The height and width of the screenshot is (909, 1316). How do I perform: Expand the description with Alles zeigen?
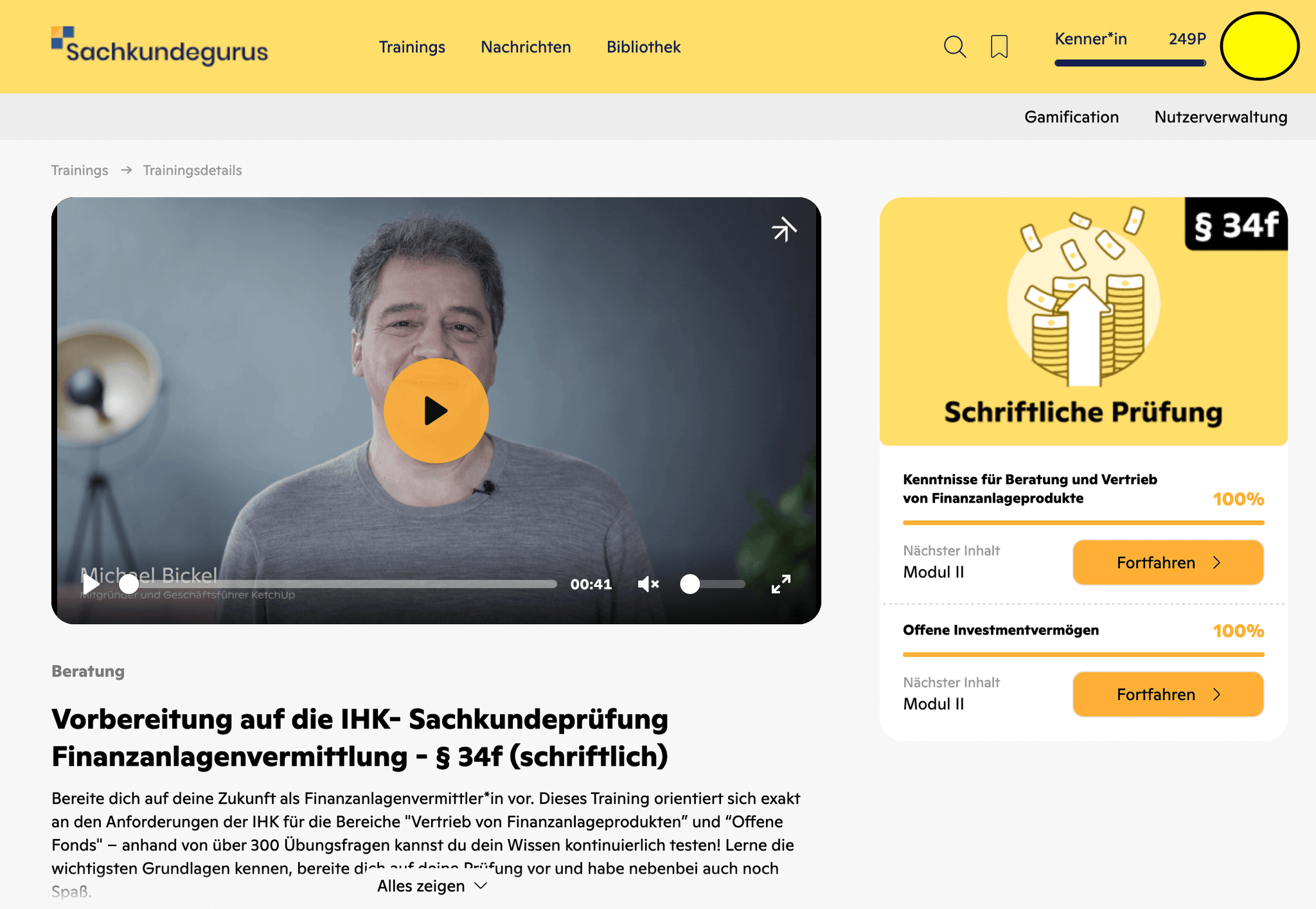[x=432, y=886]
